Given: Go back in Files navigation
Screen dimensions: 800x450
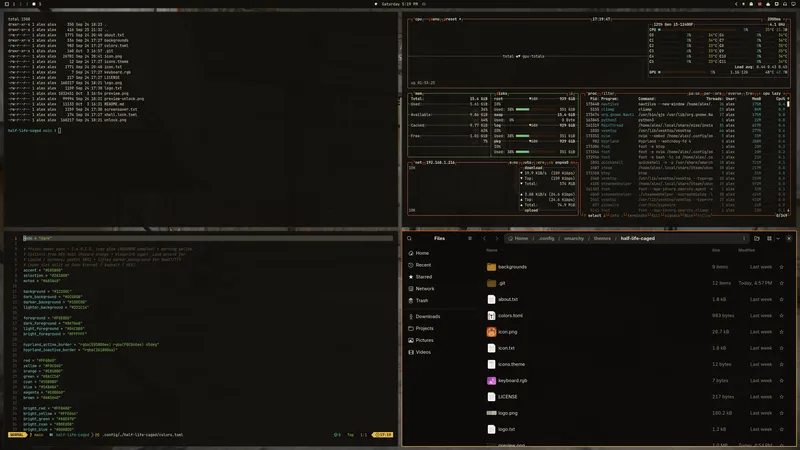Looking at the screenshot, I should coord(484,238).
